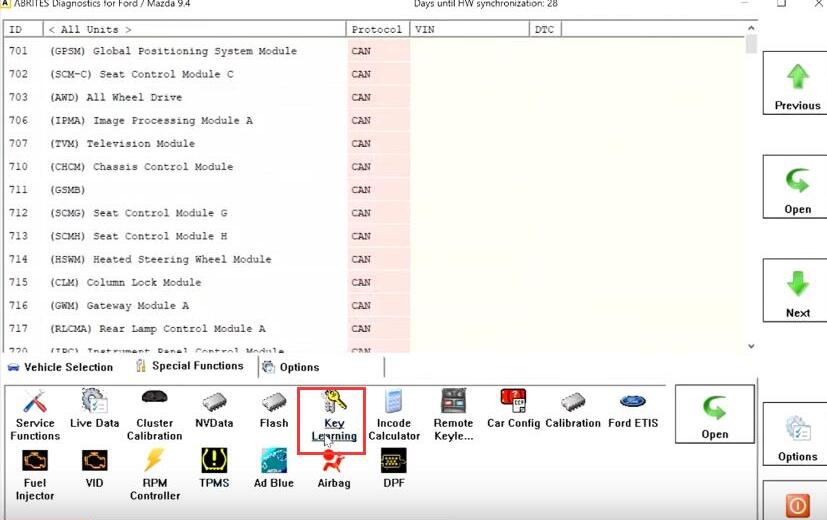Select the Television Module row

tap(373, 143)
